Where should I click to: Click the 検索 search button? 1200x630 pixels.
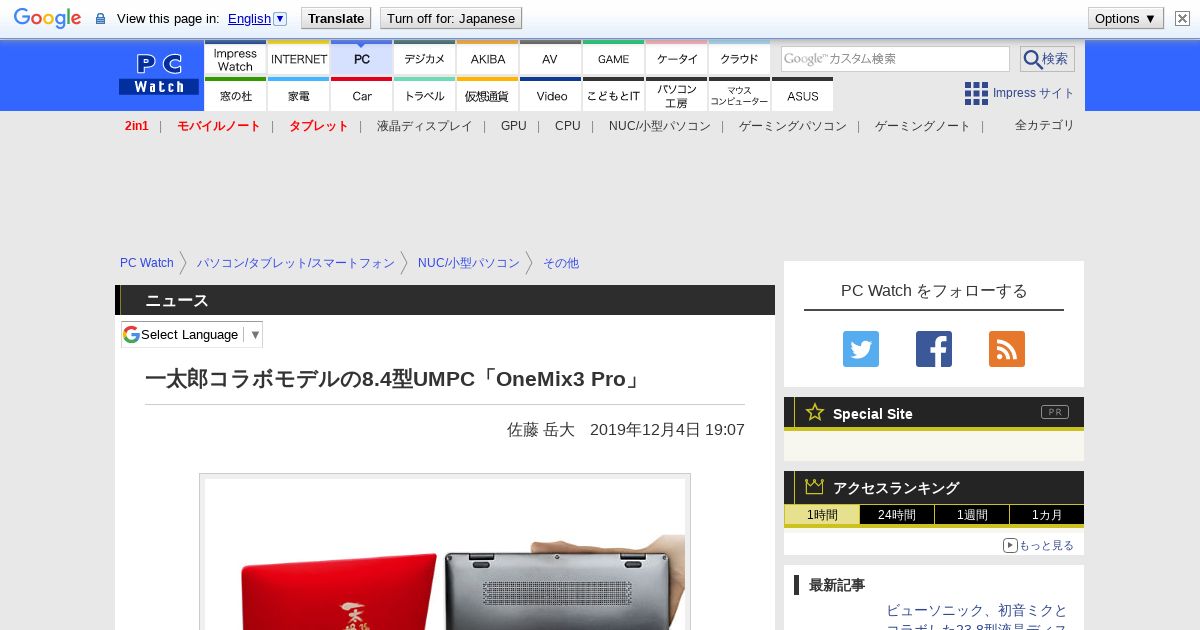point(1047,58)
